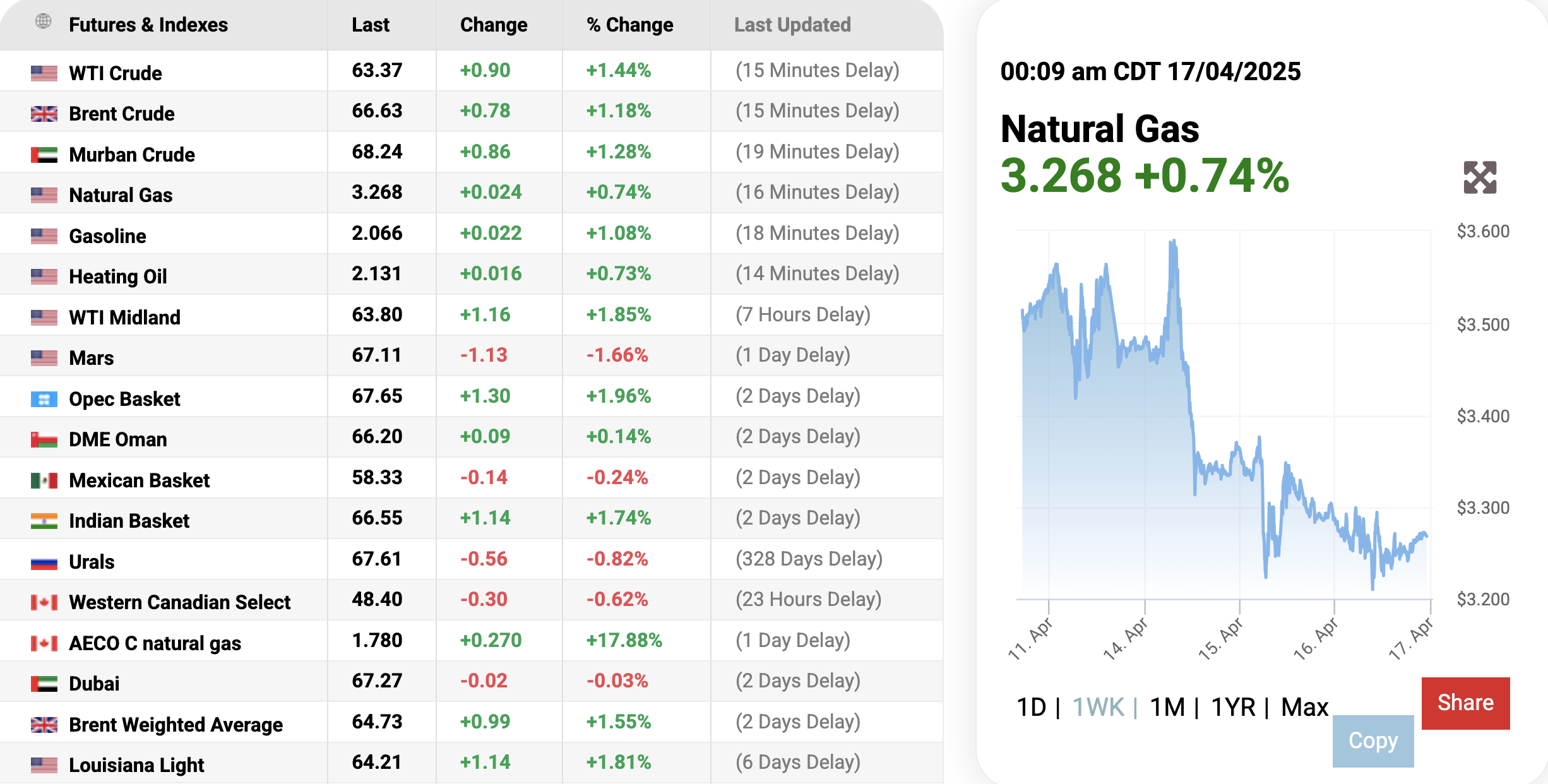Select the Louisiana Light row

pyautogui.click(x=136, y=765)
